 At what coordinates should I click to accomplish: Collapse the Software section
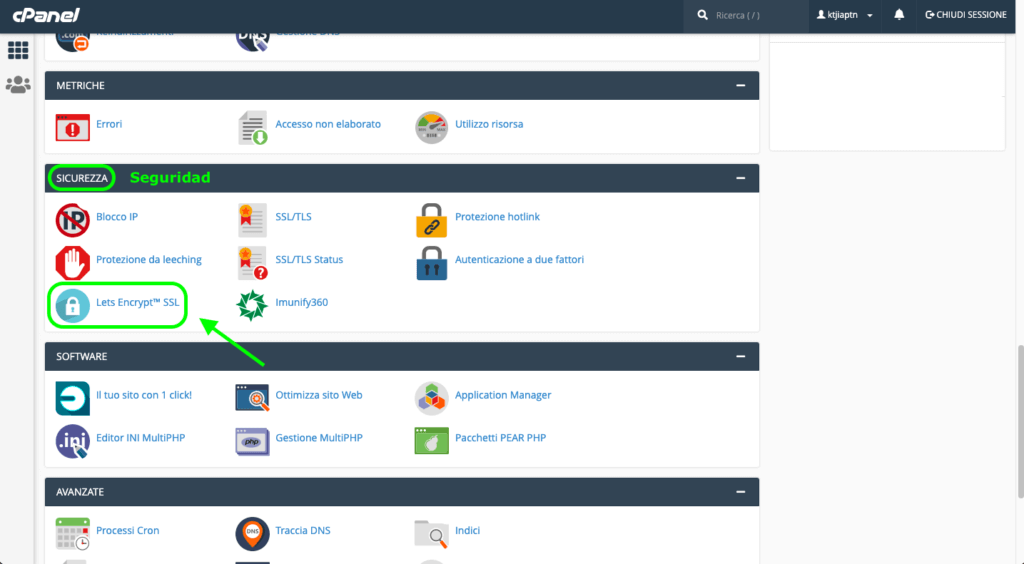tap(740, 356)
